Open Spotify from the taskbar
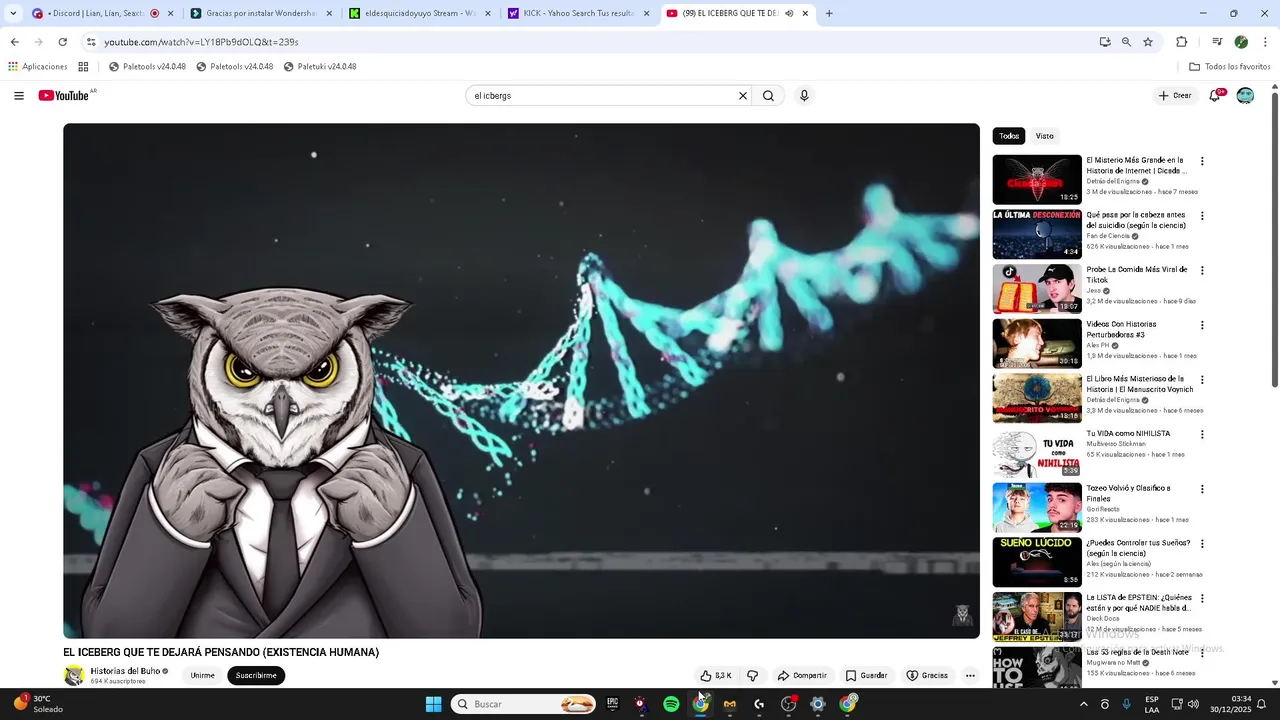1280x720 pixels. coord(671,704)
